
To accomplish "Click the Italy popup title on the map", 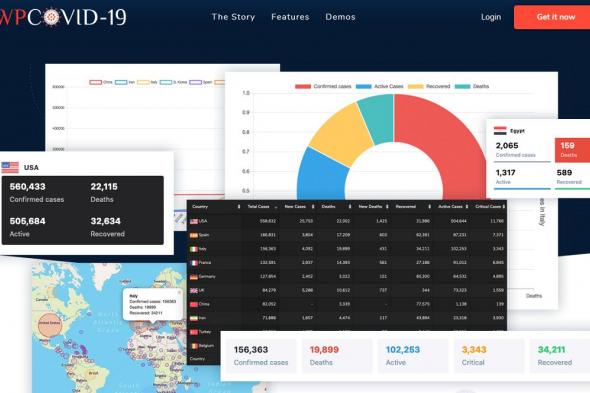I will pos(133,296).
